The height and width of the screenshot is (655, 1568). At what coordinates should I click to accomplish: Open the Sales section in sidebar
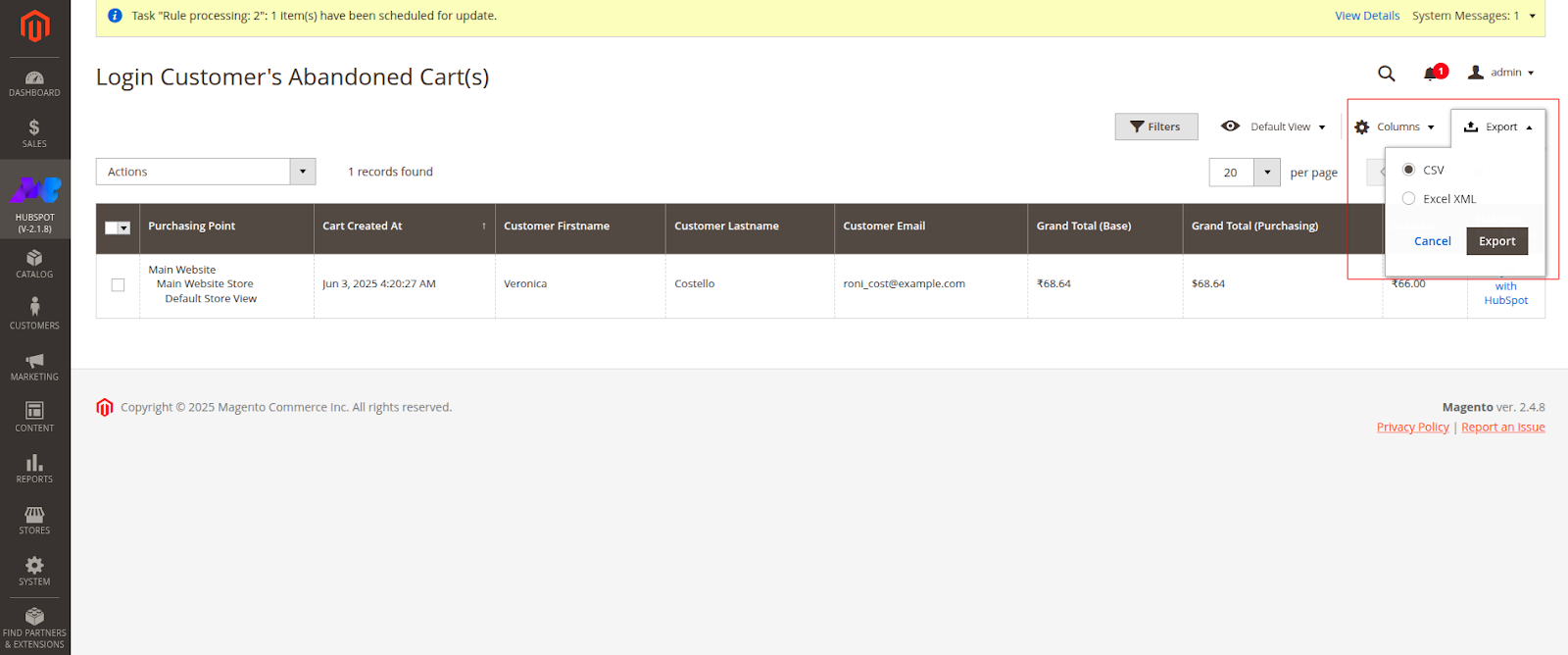[34, 133]
